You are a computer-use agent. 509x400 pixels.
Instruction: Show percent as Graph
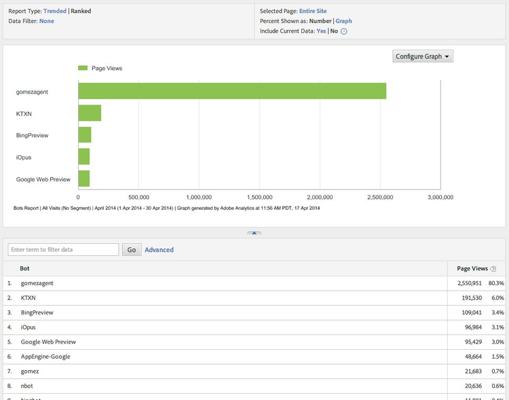point(344,21)
